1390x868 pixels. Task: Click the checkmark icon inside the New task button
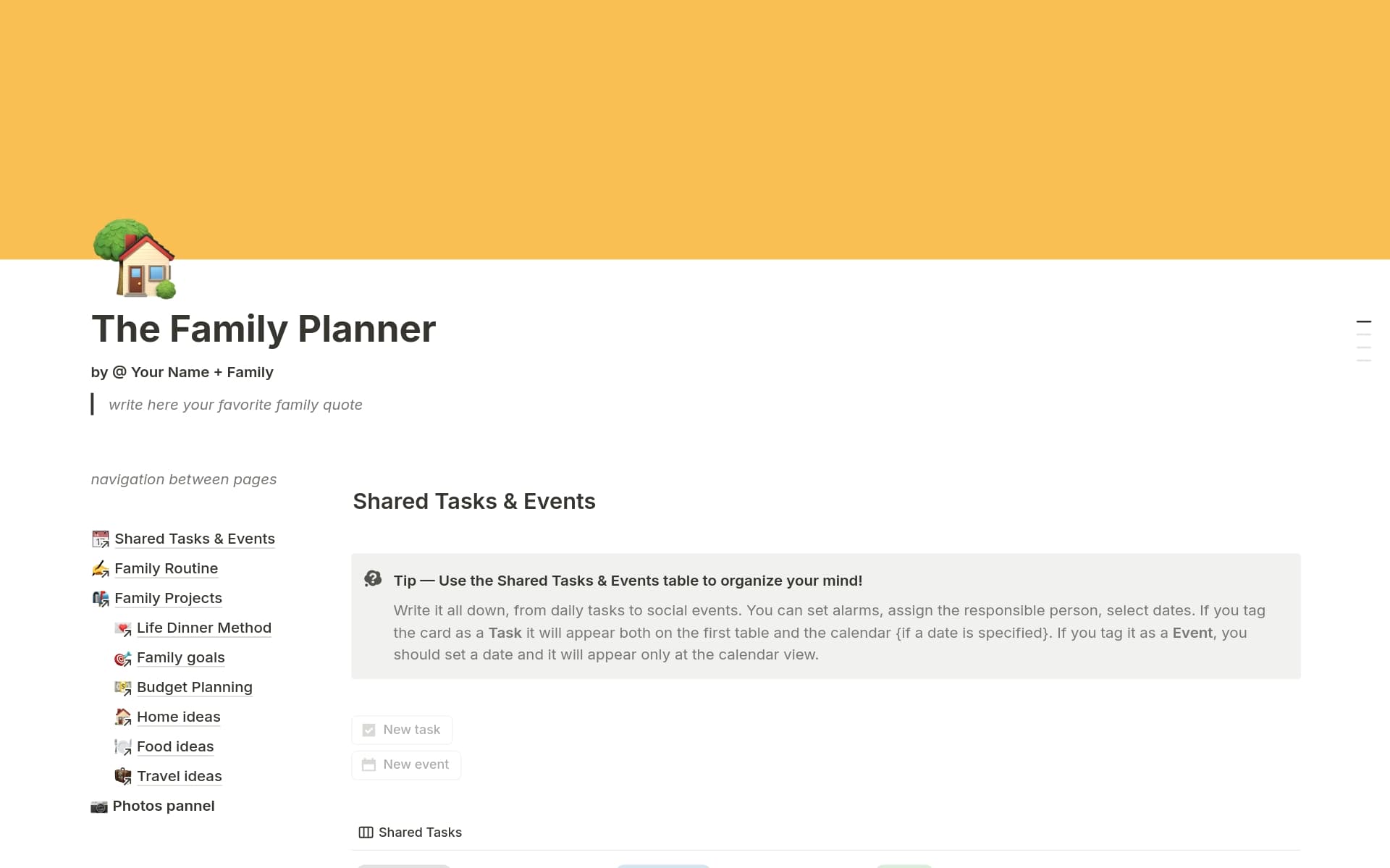point(369,730)
